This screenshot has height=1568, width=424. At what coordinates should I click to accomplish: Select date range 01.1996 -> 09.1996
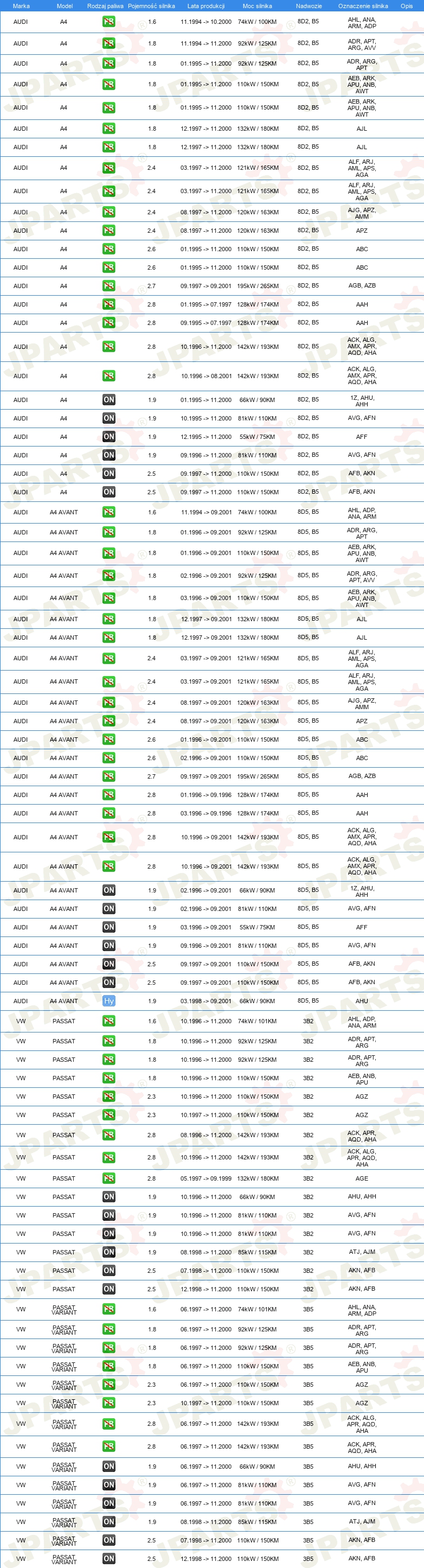(205, 795)
